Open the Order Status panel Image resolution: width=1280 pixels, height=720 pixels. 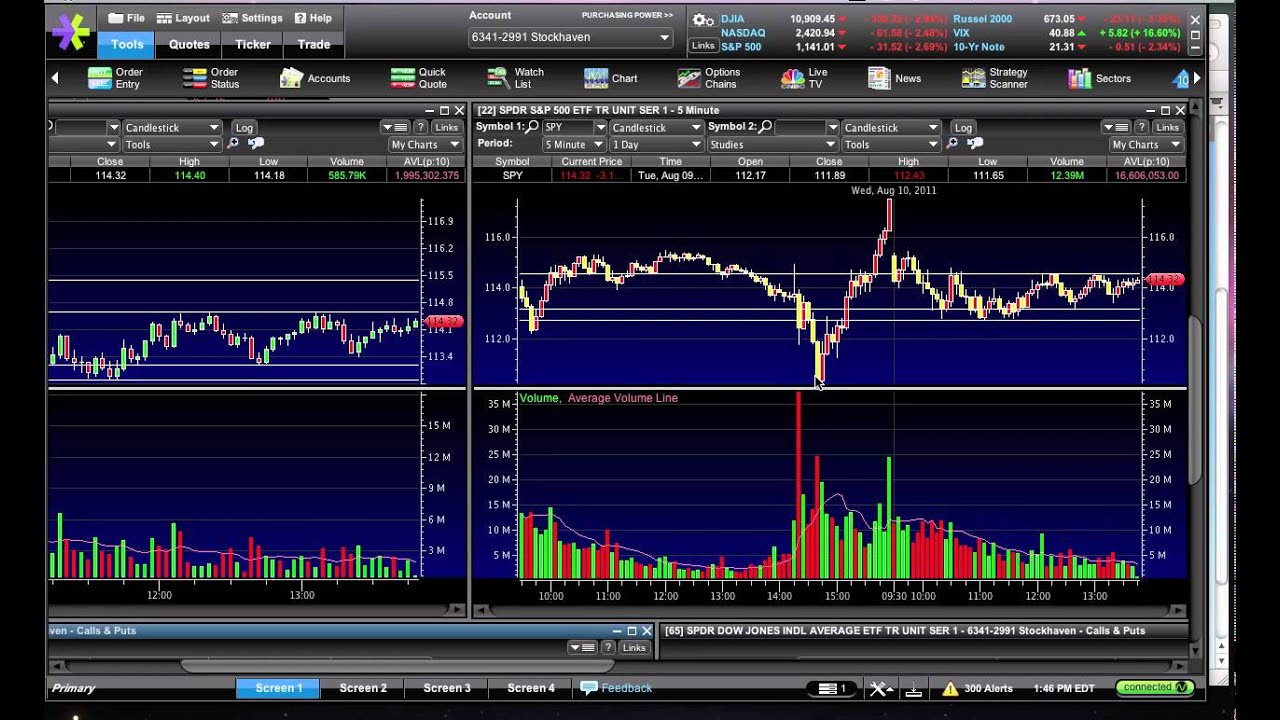211,78
